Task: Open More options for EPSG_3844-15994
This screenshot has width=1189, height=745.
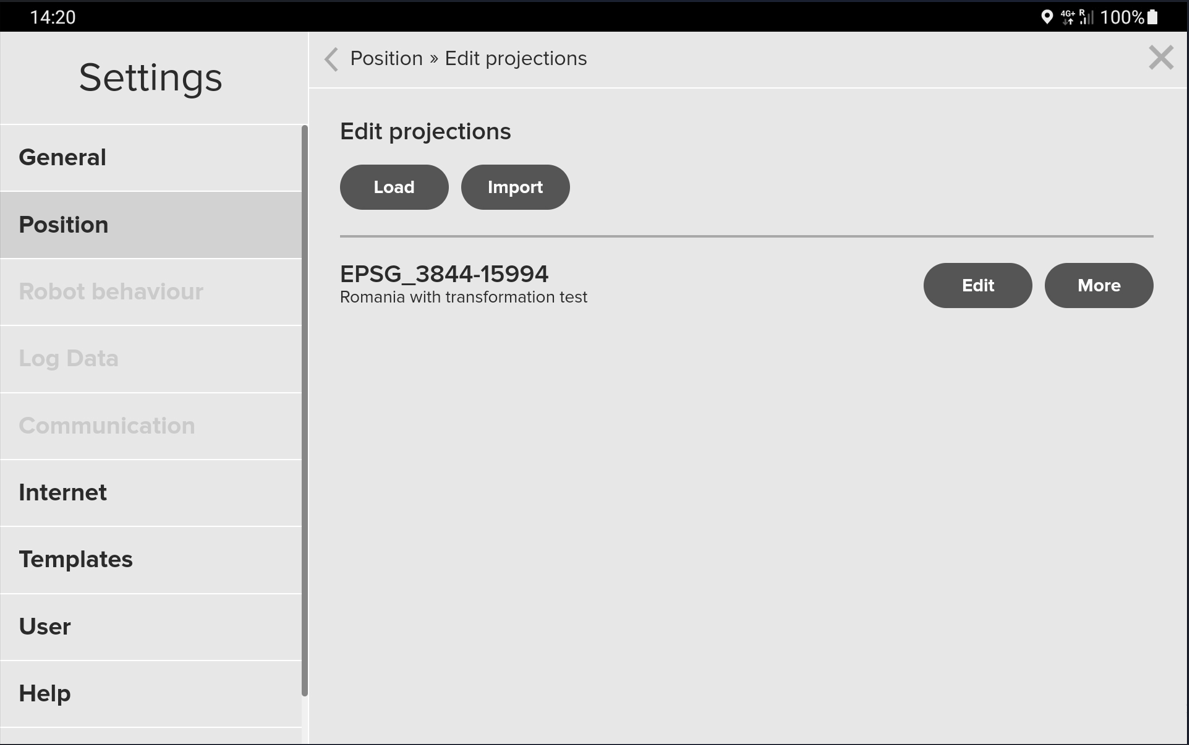Action: click(1098, 286)
